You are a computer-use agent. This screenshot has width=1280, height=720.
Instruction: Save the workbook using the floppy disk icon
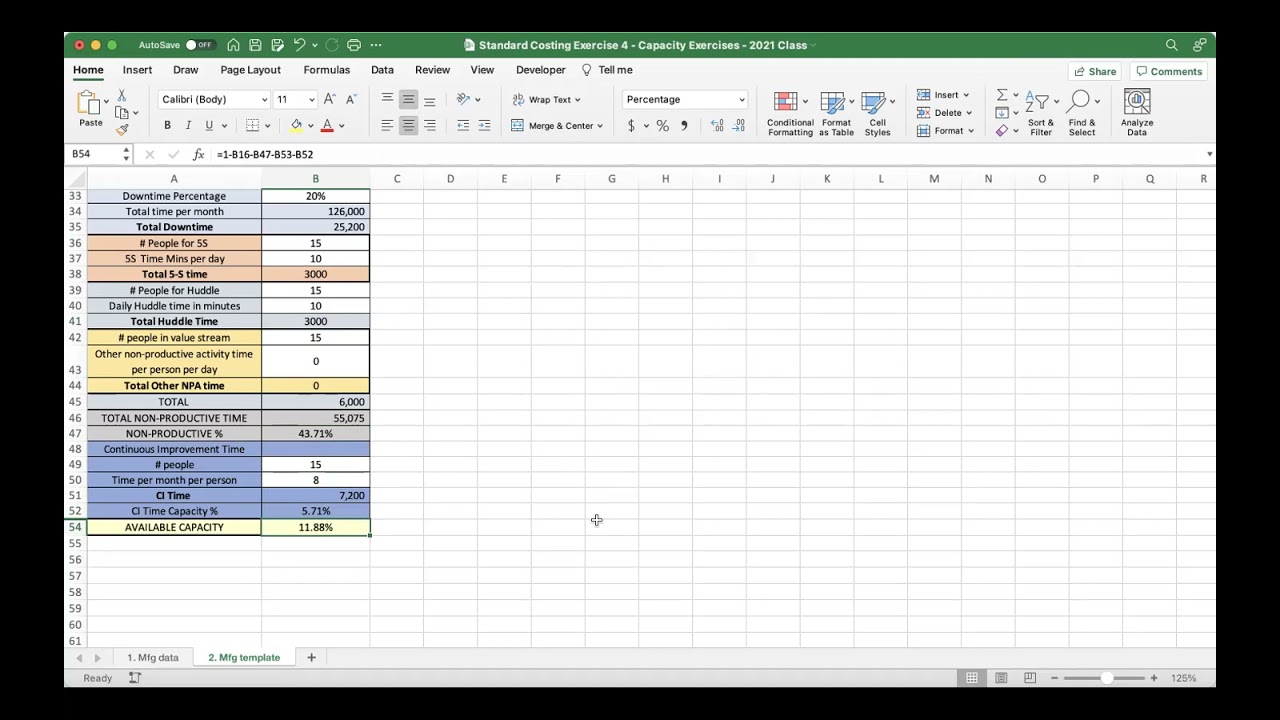click(x=255, y=45)
